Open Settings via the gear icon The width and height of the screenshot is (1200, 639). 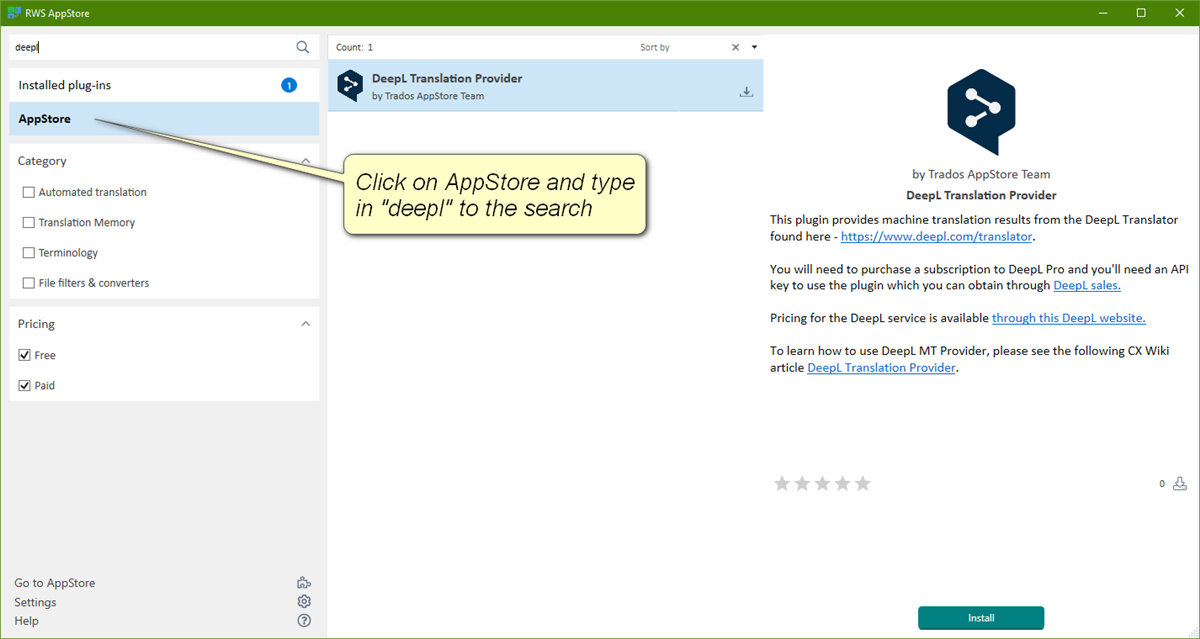click(x=304, y=601)
